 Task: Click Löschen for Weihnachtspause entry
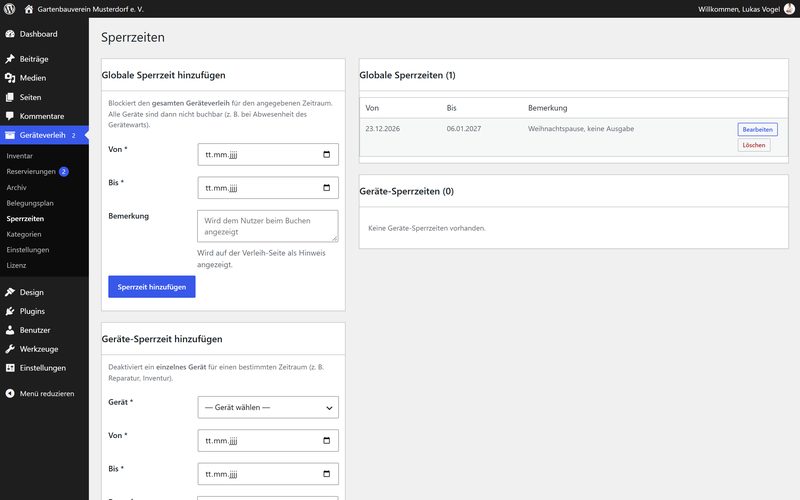[754, 145]
